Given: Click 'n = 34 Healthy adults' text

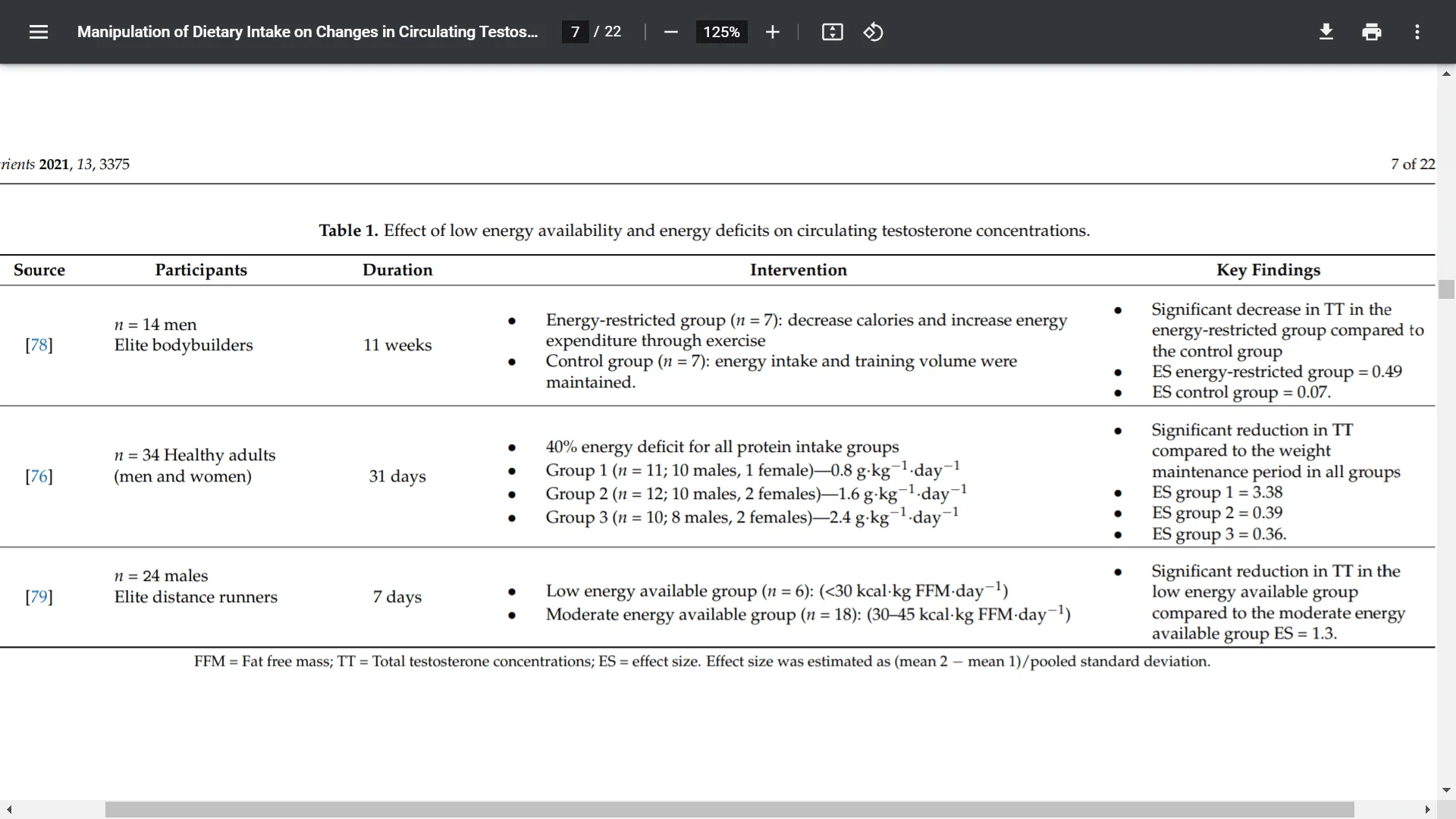Looking at the screenshot, I should pyautogui.click(x=195, y=455).
